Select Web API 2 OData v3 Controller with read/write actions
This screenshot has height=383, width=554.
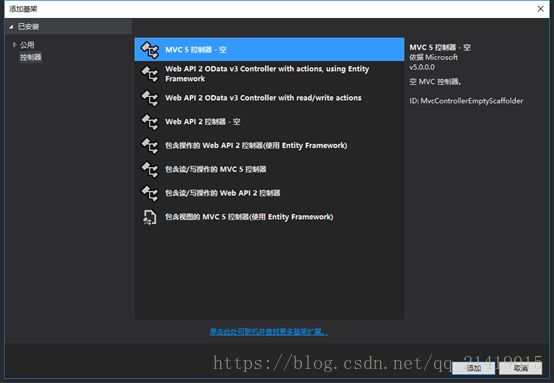pos(269,98)
